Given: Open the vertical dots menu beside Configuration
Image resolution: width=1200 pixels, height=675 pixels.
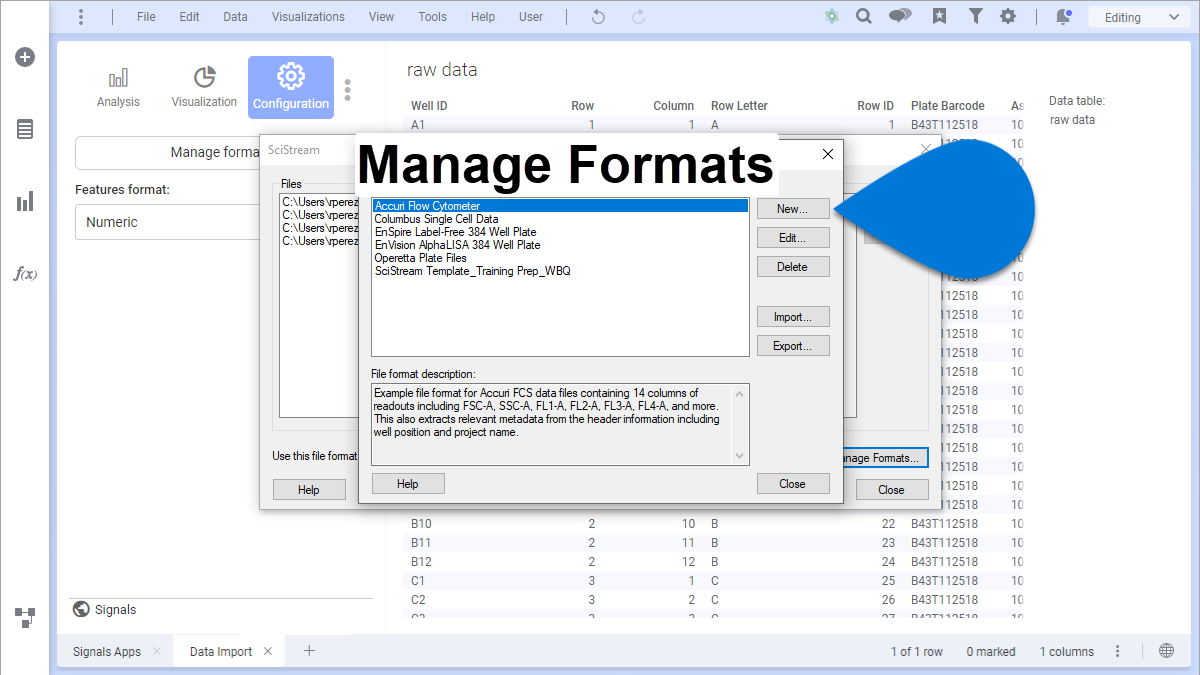Looking at the screenshot, I should 347,90.
